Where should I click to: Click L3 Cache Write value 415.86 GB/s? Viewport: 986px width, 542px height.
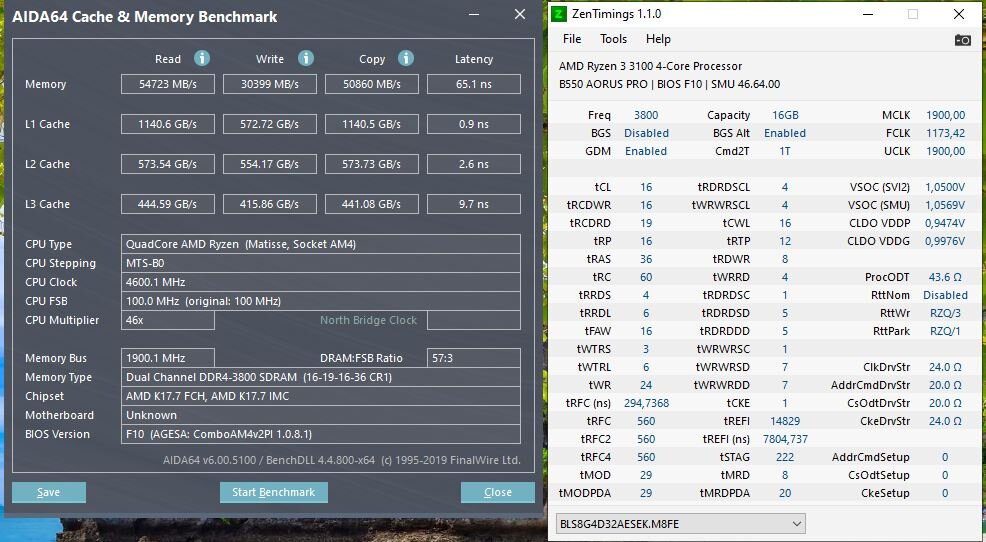coord(270,204)
